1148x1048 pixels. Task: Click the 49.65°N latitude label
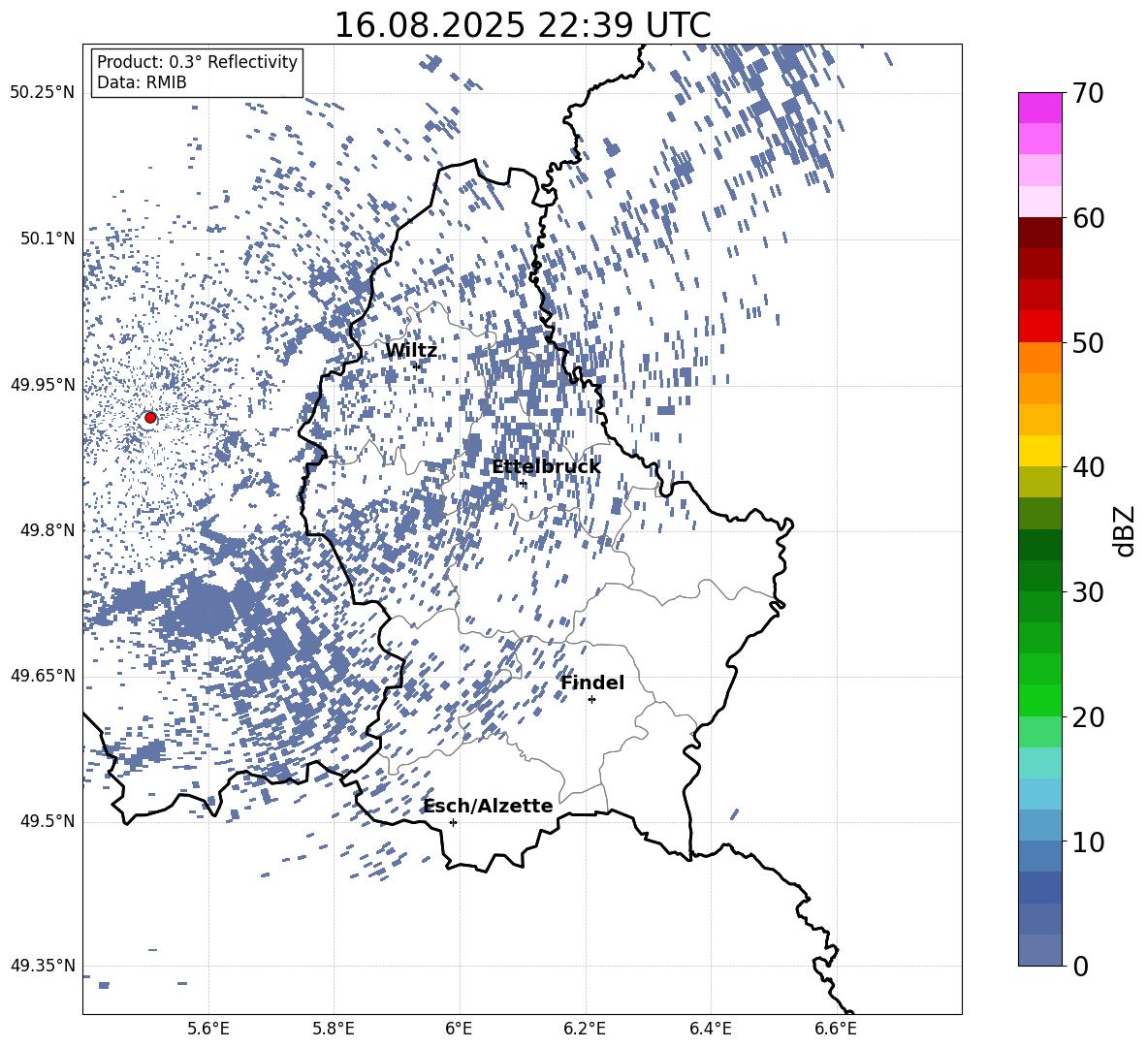point(43,676)
